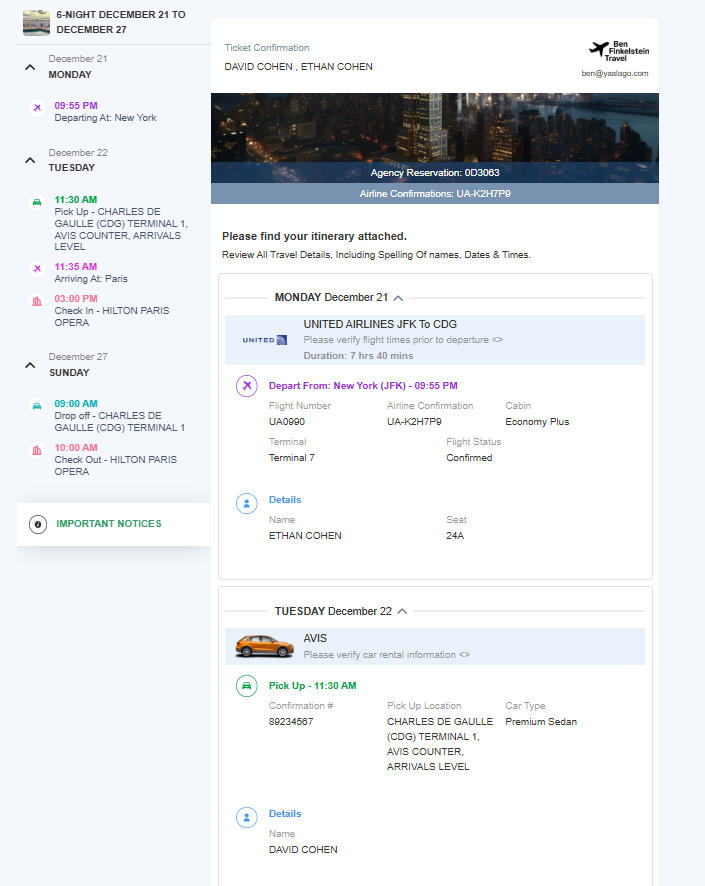Click the duration 7 hrs 40 mins text
This screenshot has width=705, height=886.
pos(358,356)
